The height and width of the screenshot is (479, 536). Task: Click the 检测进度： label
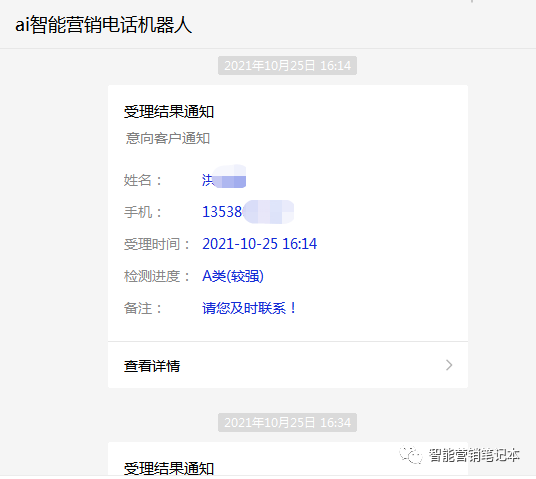coord(157,276)
